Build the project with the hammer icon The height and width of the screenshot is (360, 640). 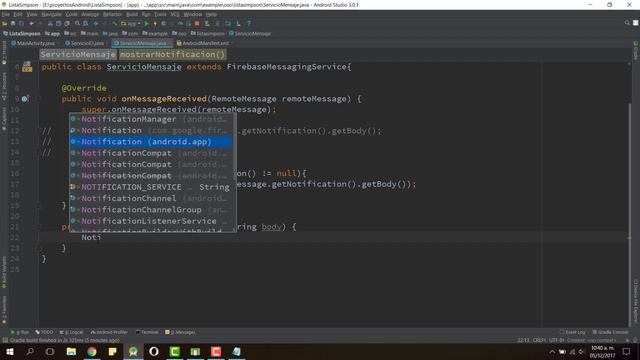pos(115,24)
